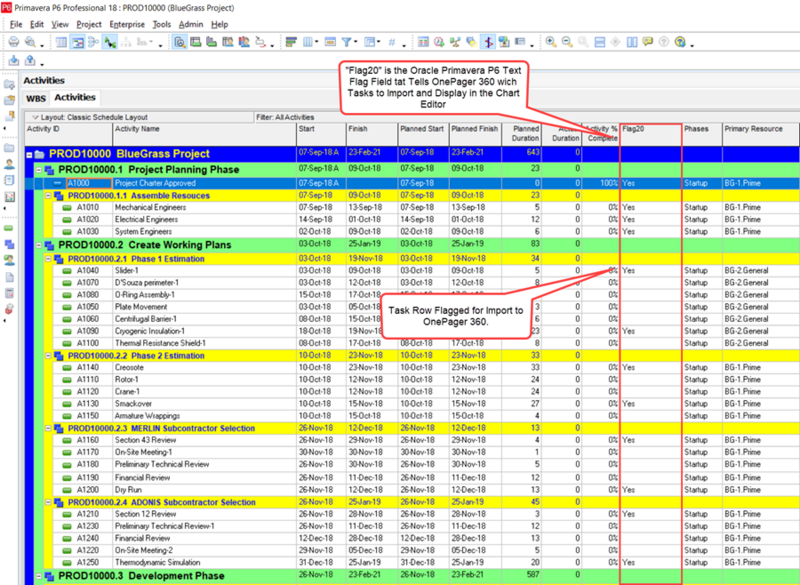Show the Activity Table view icon

click(61, 42)
